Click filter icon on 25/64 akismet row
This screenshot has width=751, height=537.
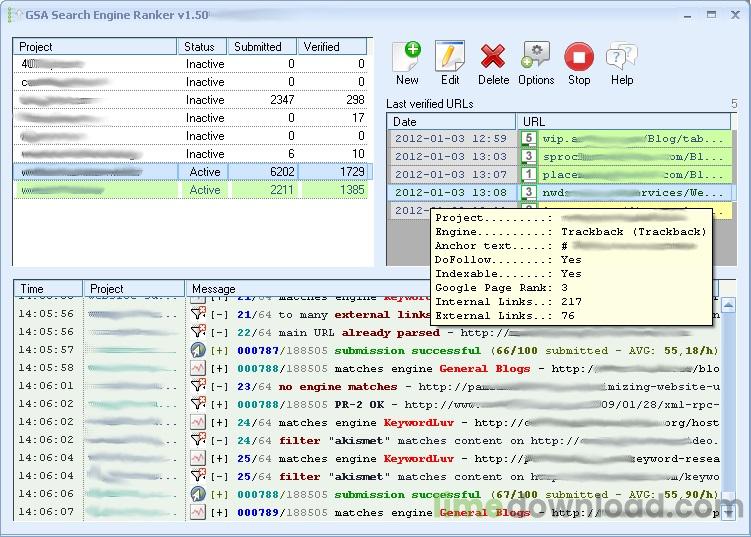click(198, 476)
